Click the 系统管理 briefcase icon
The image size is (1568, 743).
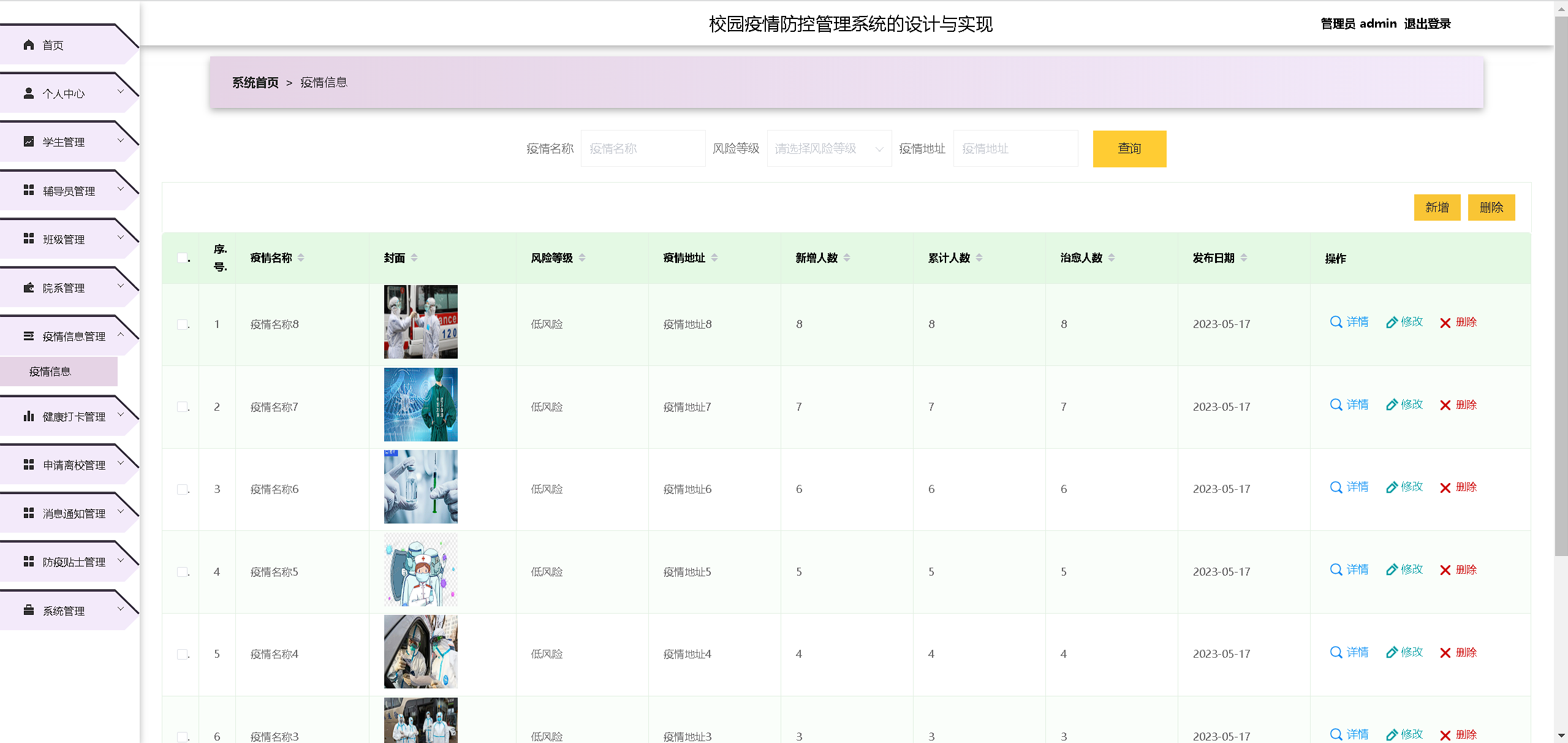pyautogui.click(x=29, y=611)
